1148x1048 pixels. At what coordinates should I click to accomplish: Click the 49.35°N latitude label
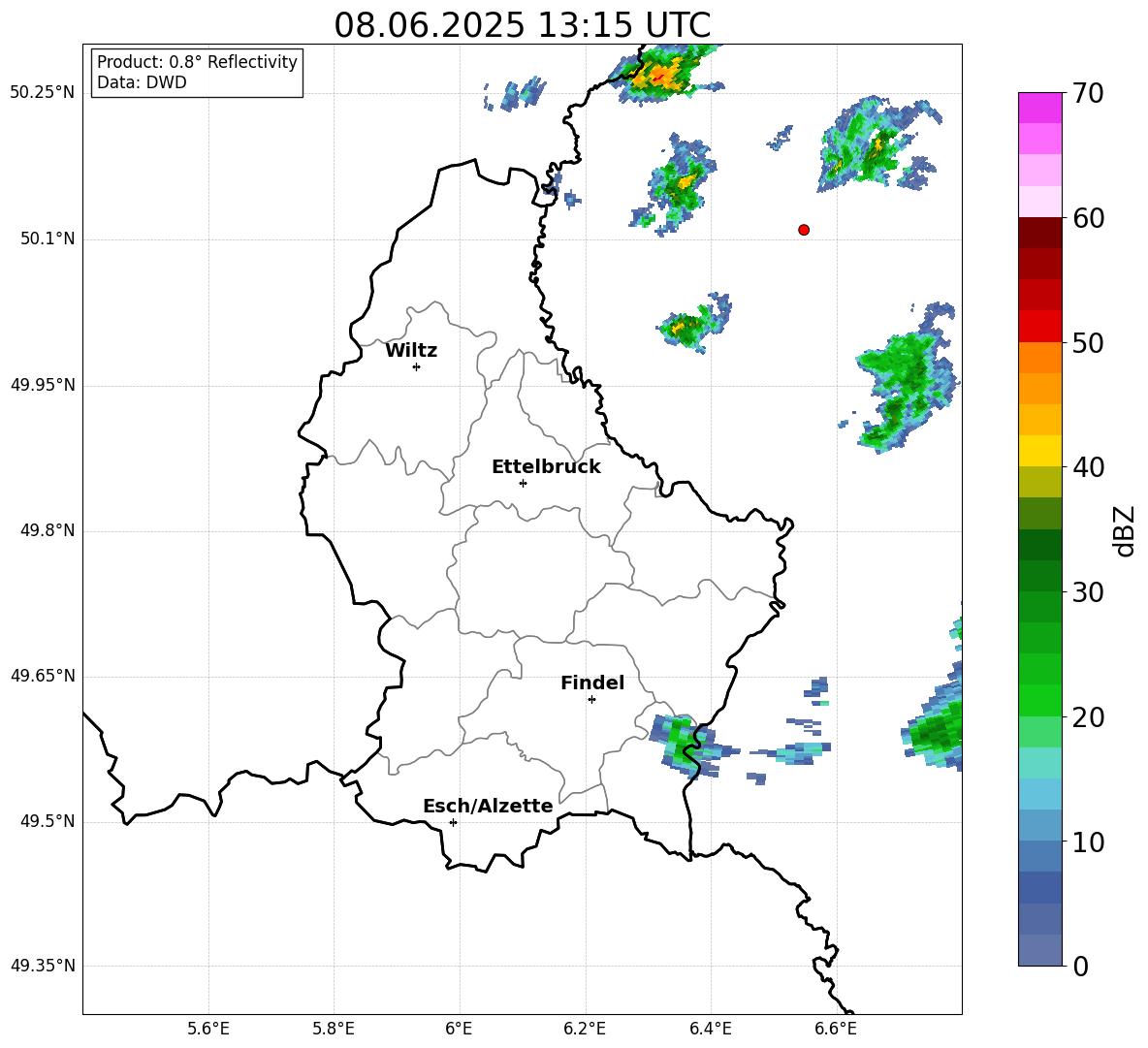43,966
